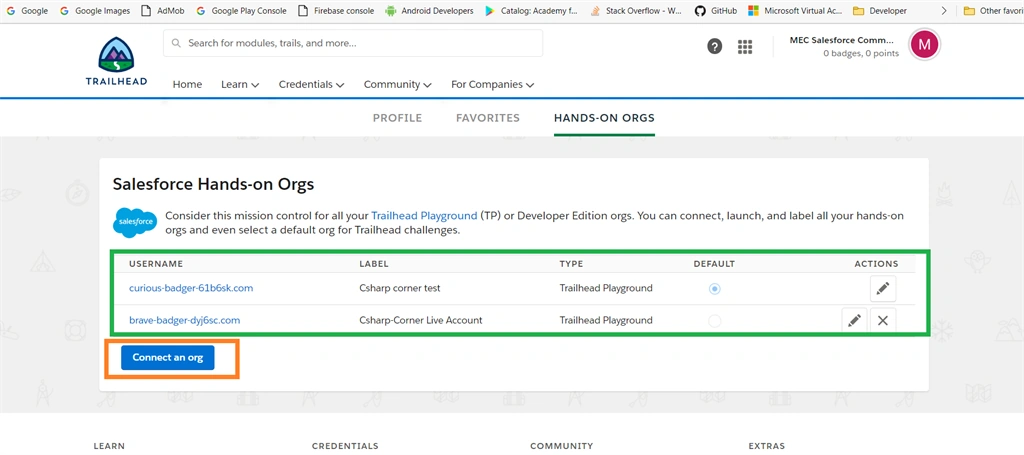The image size is (1024, 455).
Task: Set brave-badger as default org
Action: tap(714, 321)
